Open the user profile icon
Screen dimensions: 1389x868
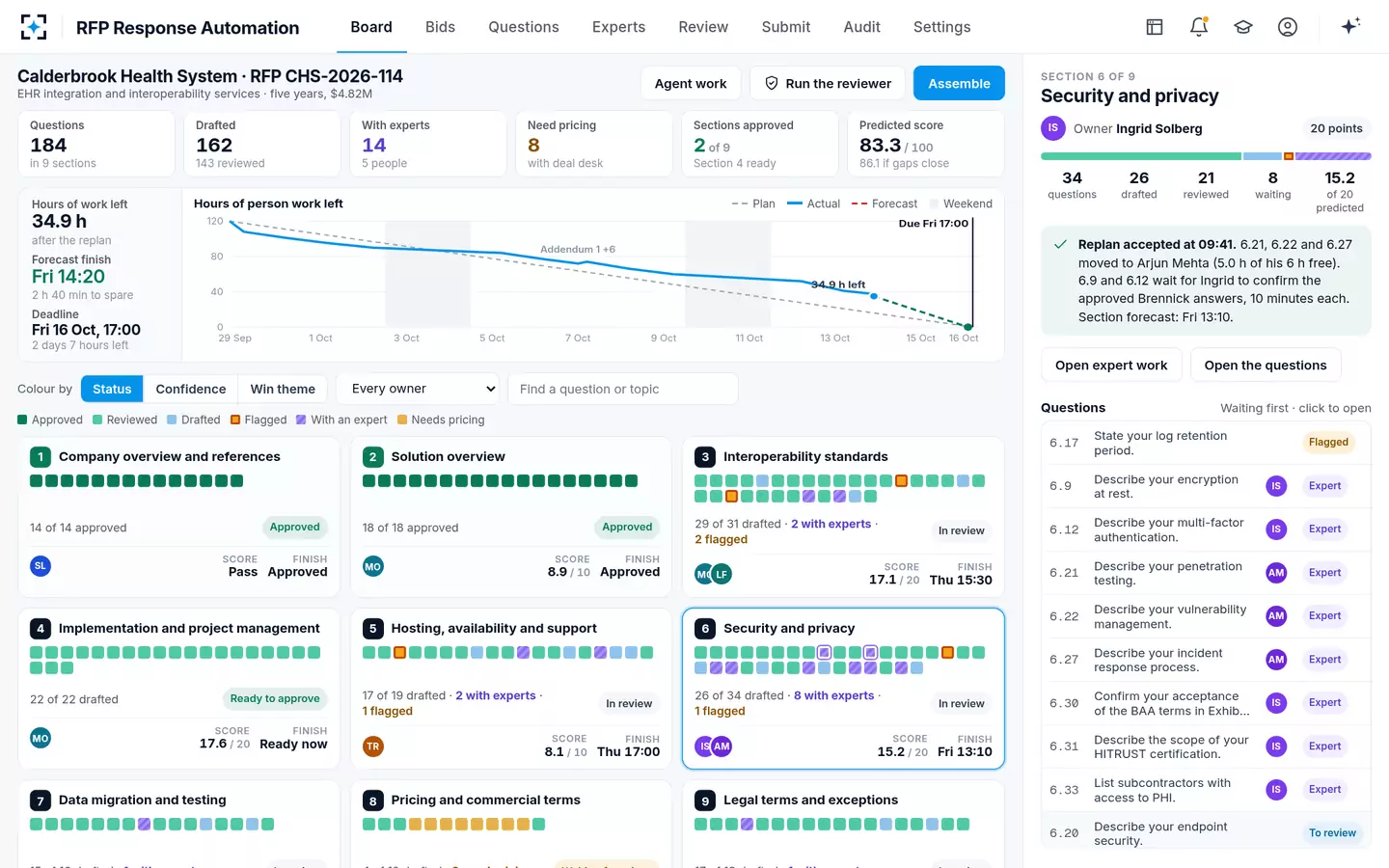tap(1288, 27)
